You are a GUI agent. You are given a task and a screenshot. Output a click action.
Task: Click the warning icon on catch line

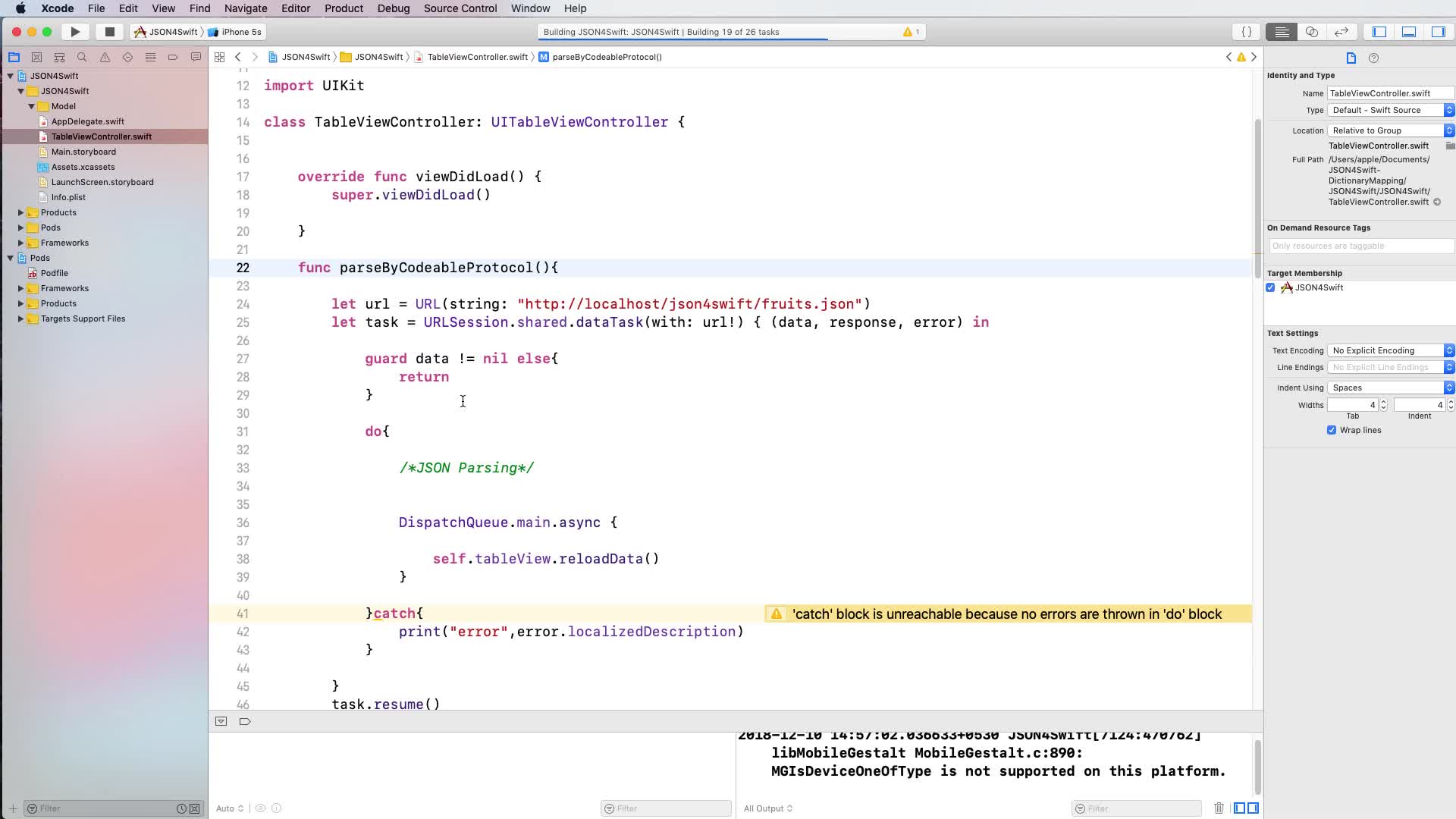(777, 614)
